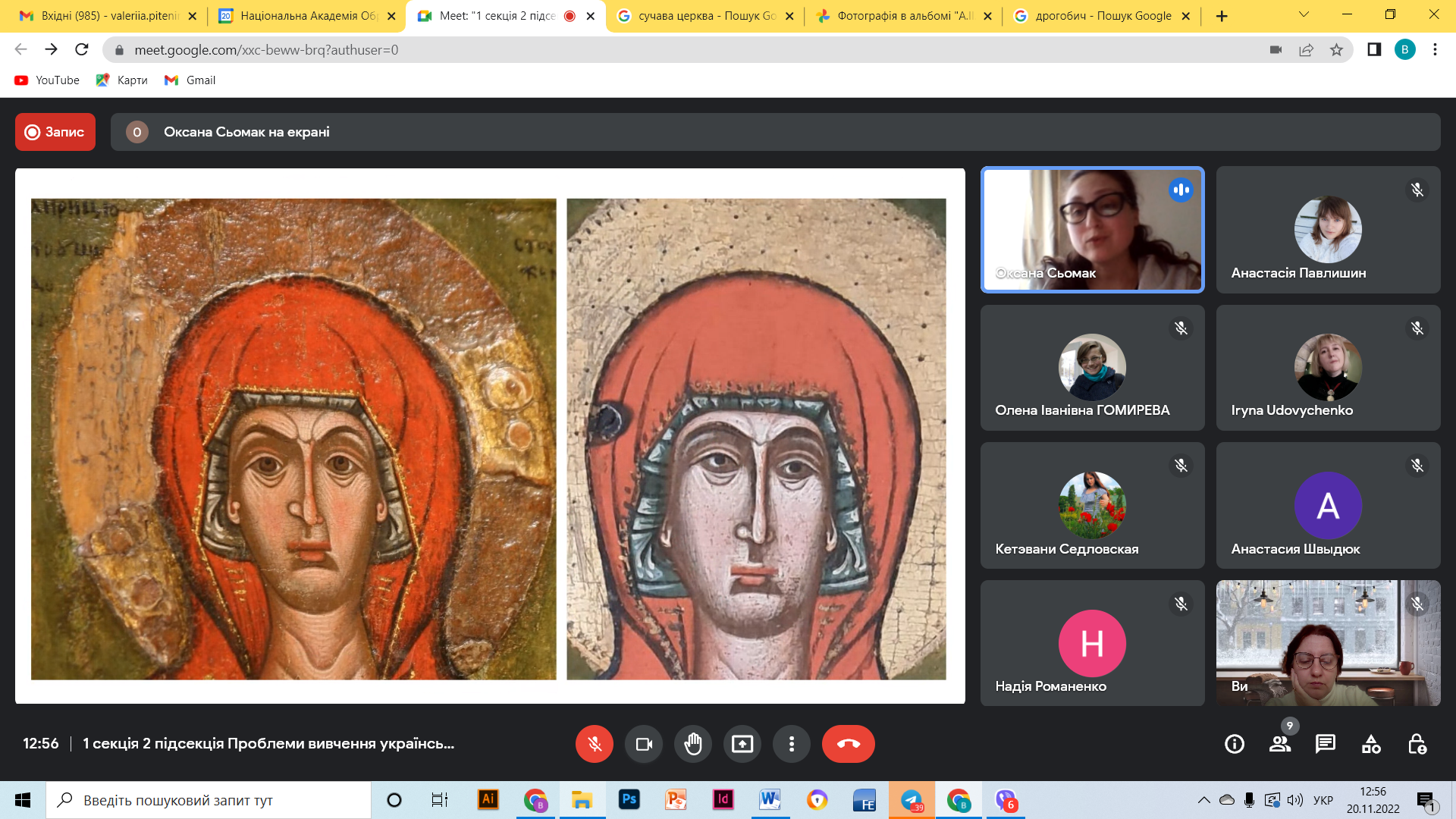
Task: Toggle the browser side panel
Action: tap(1374, 49)
